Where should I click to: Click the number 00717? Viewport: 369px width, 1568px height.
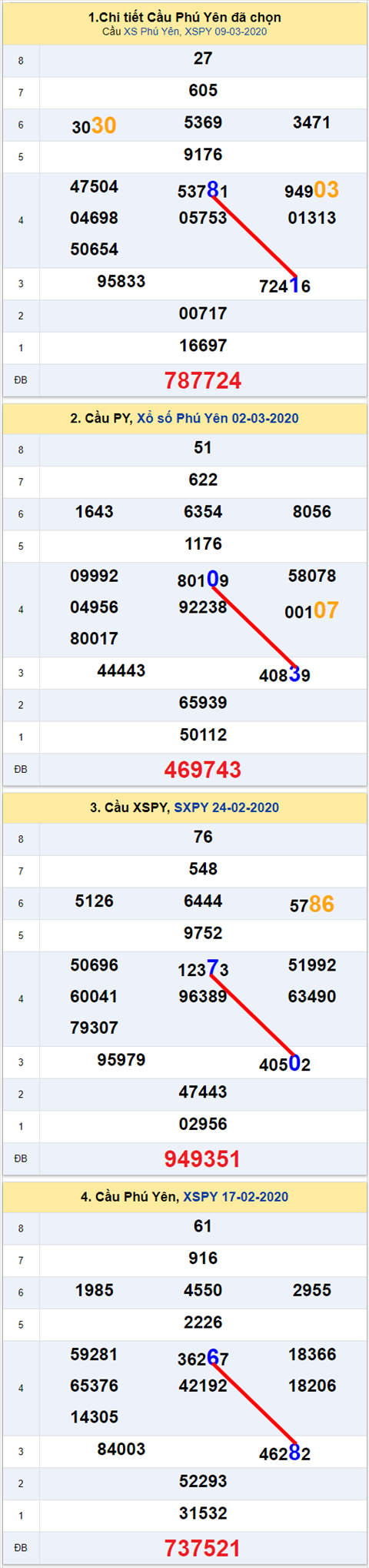(x=203, y=314)
